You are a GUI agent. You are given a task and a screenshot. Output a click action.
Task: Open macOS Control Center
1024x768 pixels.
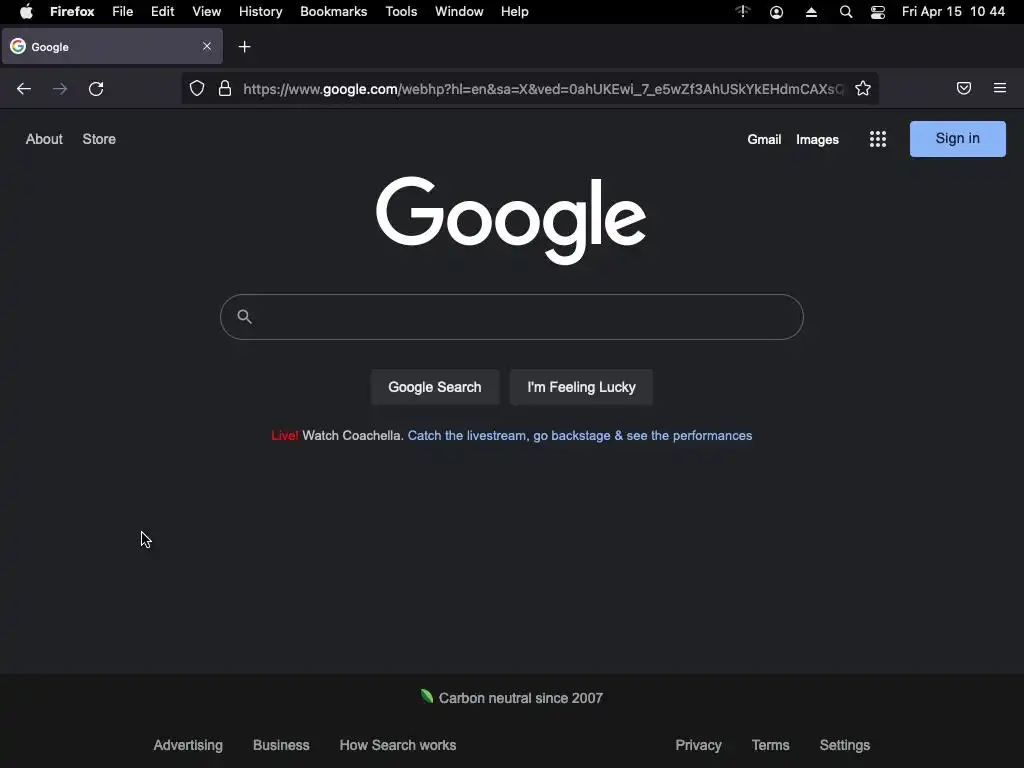tap(878, 12)
